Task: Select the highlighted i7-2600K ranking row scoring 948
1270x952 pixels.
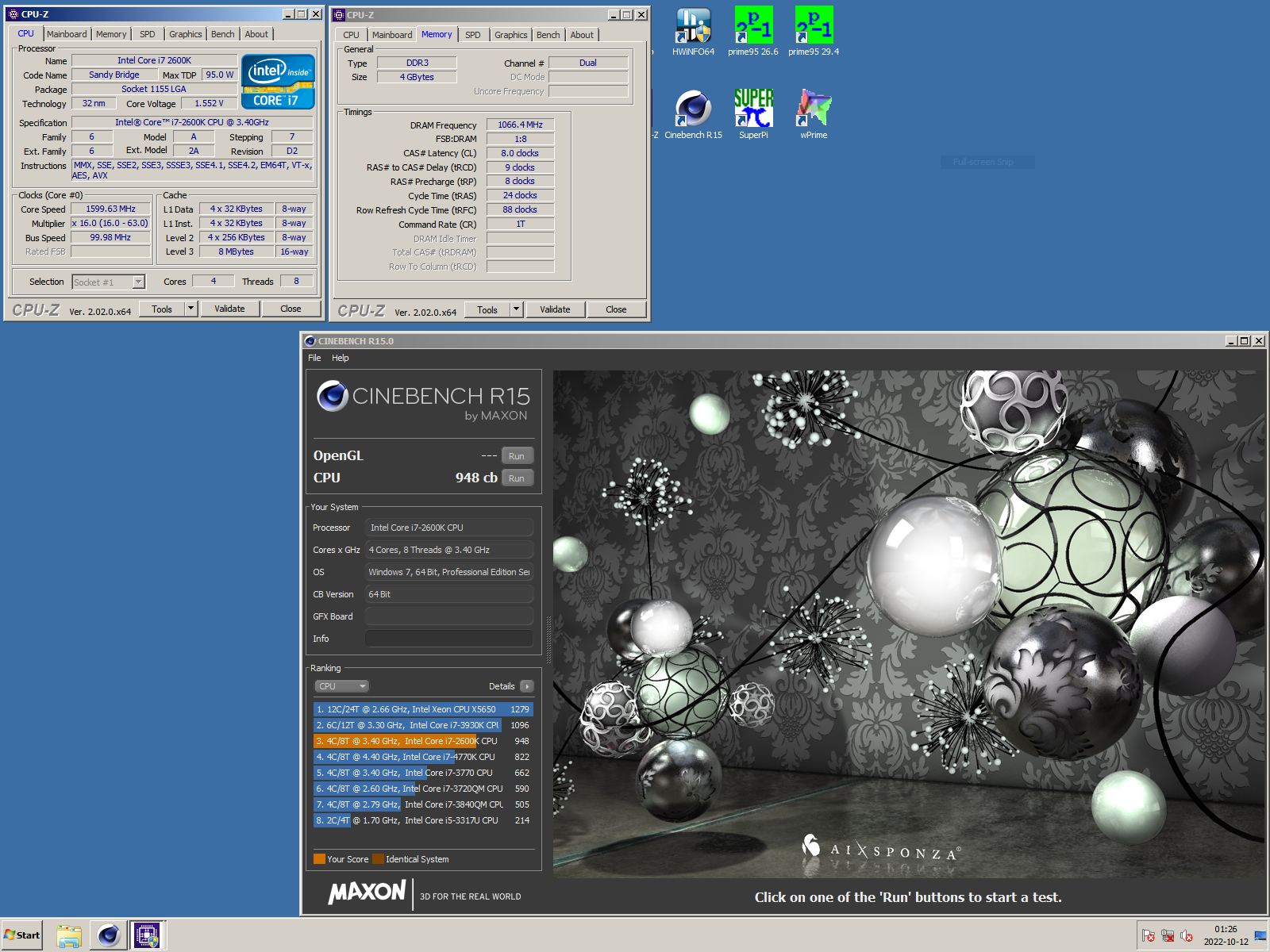Action: pos(423,741)
